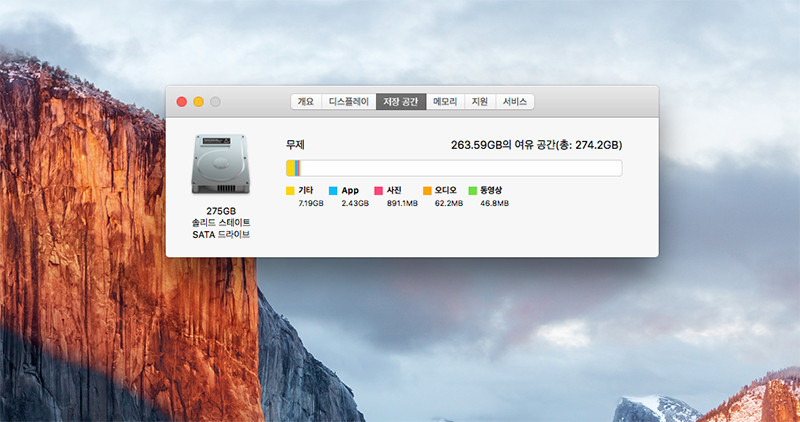Click the 무제 volume name
The width and height of the screenshot is (800, 422).
coord(295,145)
